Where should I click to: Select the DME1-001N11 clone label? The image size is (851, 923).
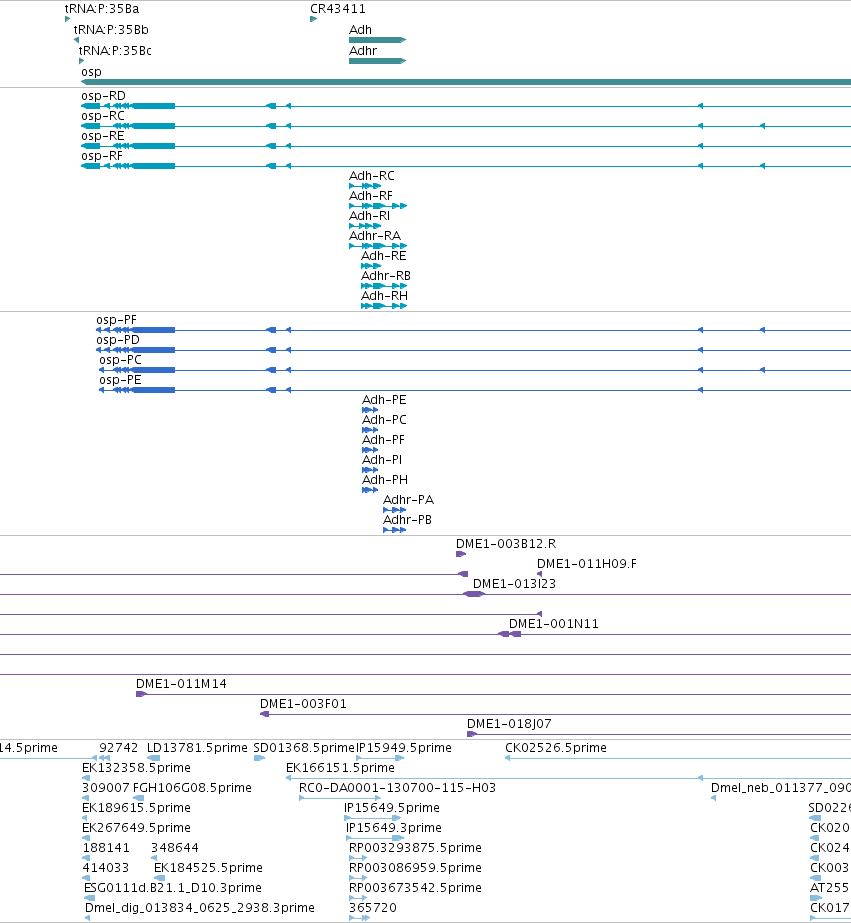point(554,624)
